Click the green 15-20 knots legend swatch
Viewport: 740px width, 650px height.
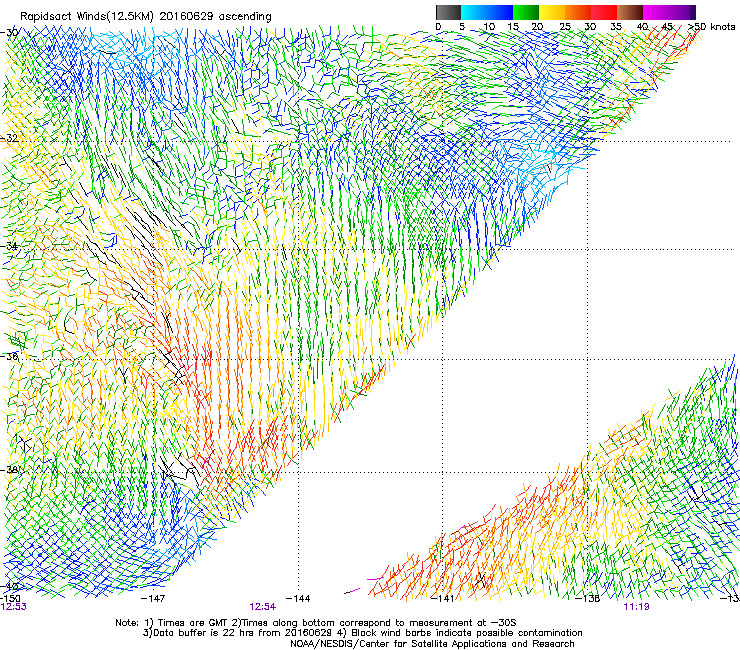(x=526, y=12)
